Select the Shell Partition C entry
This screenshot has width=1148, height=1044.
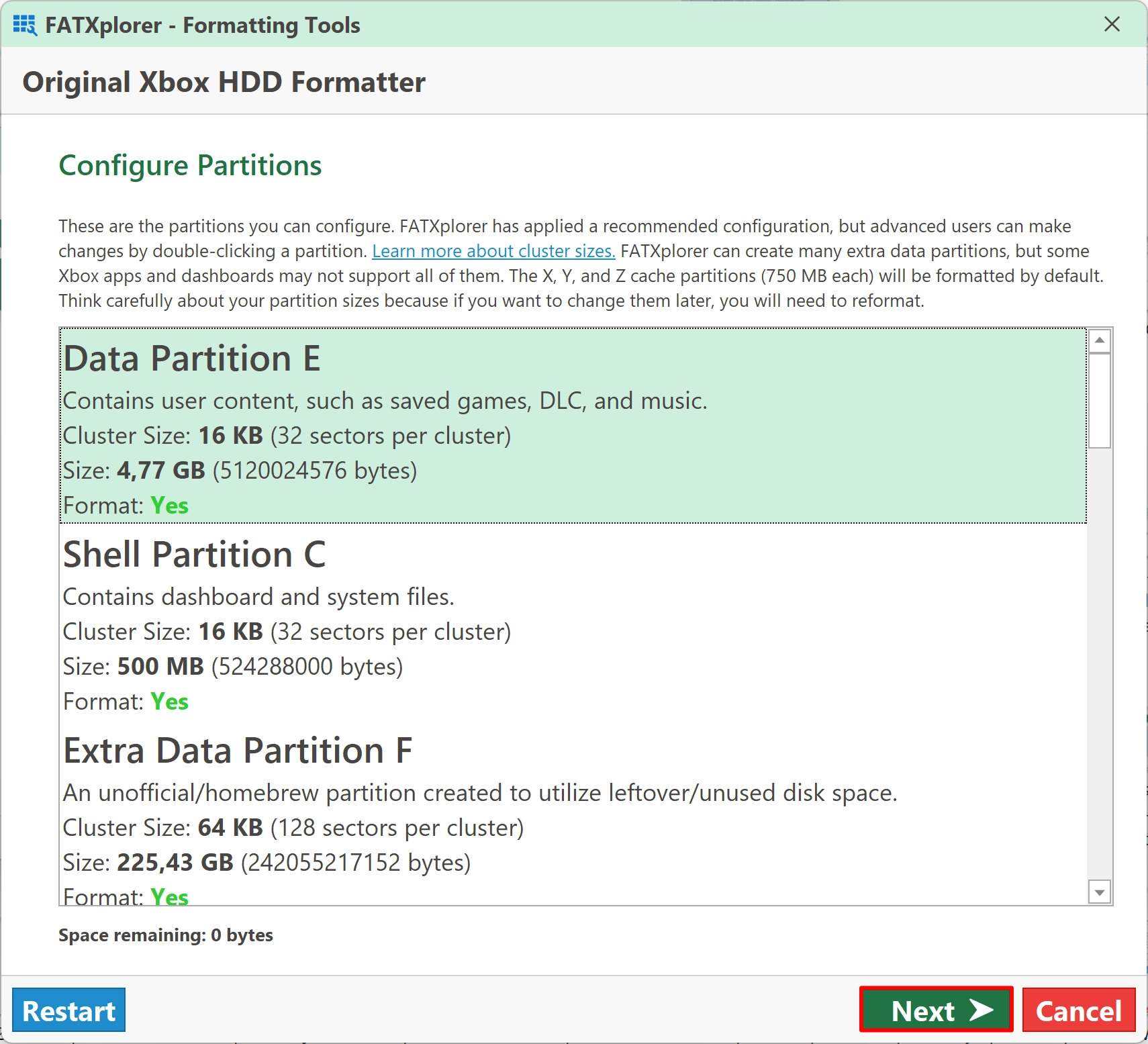pyautogui.click(x=573, y=621)
